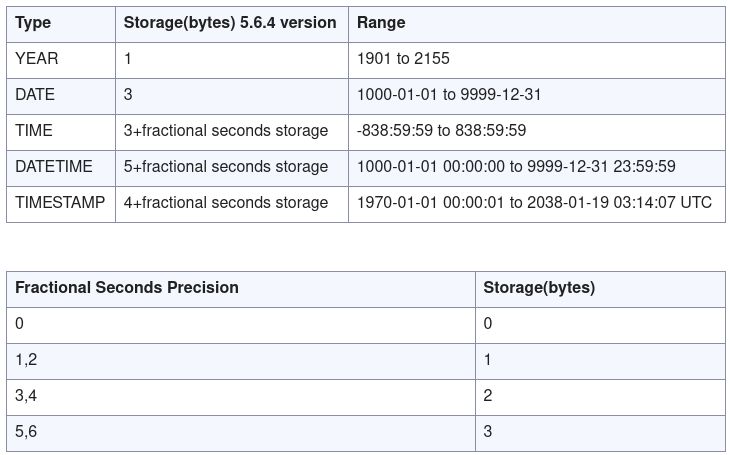Click 4+fractional seconds storage cell

tap(226, 202)
